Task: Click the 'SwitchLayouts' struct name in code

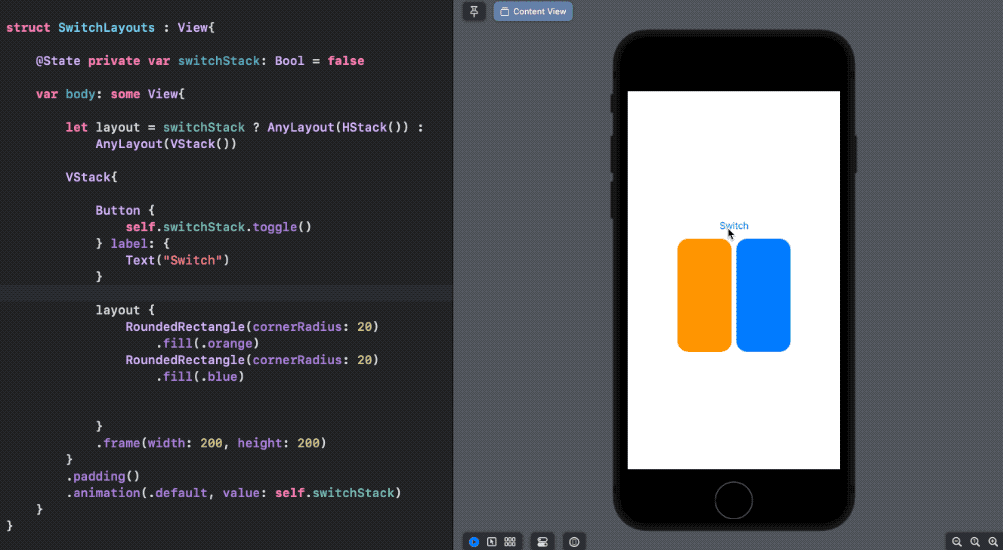Action: tap(106, 28)
